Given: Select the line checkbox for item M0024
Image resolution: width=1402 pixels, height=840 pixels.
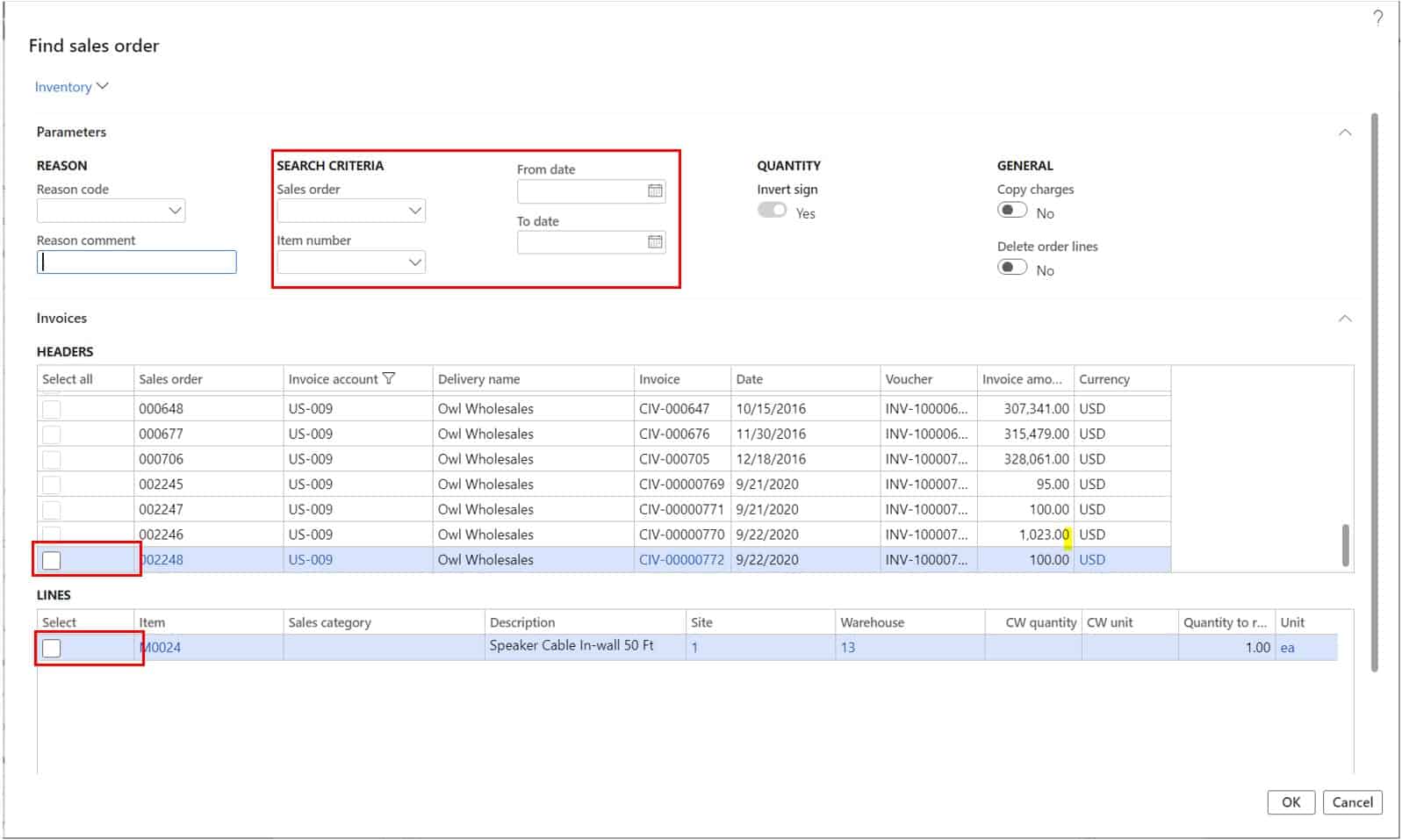Looking at the screenshot, I should tap(52, 648).
